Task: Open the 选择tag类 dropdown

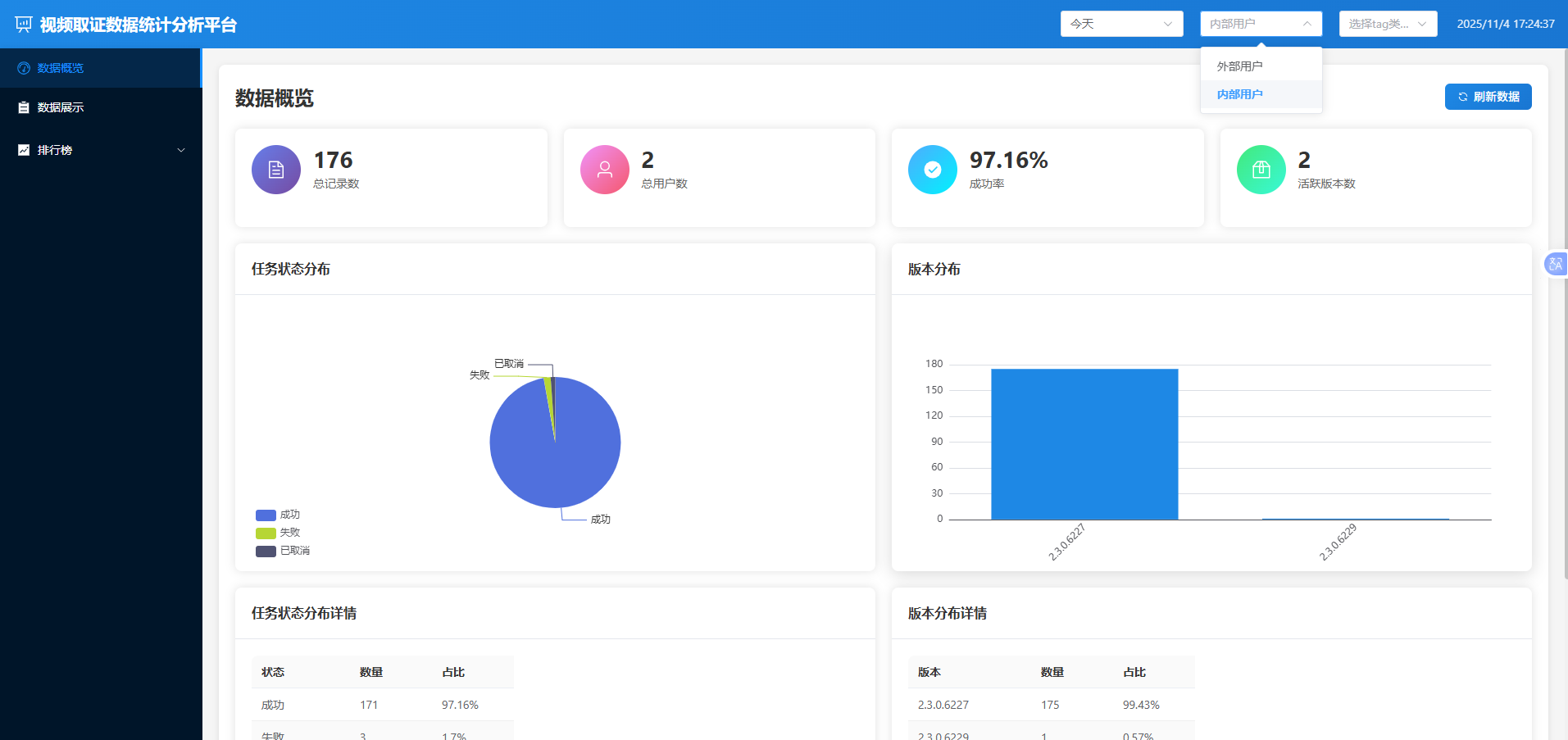Action: [1388, 24]
